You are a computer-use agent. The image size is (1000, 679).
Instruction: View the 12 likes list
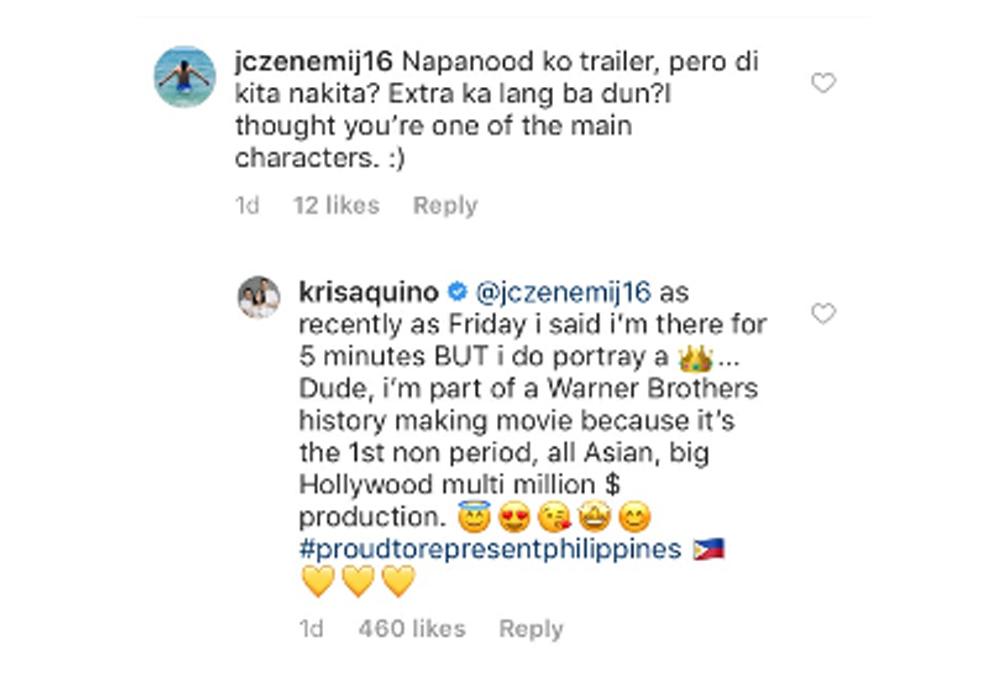(336, 205)
